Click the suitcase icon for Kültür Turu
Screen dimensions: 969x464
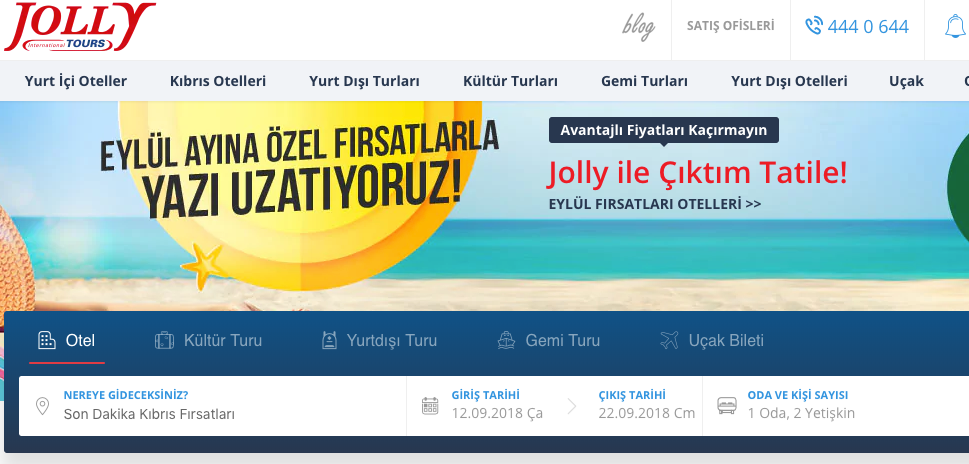pos(164,340)
